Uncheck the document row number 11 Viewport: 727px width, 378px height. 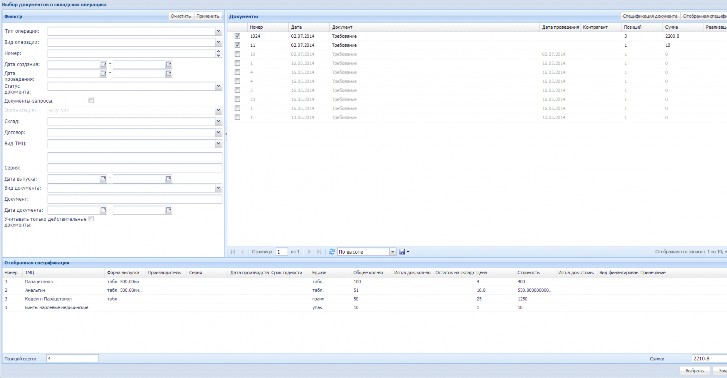click(237, 45)
